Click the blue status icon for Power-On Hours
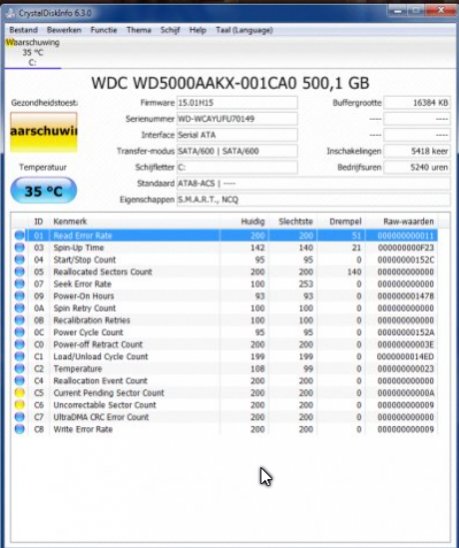 tap(20, 296)
